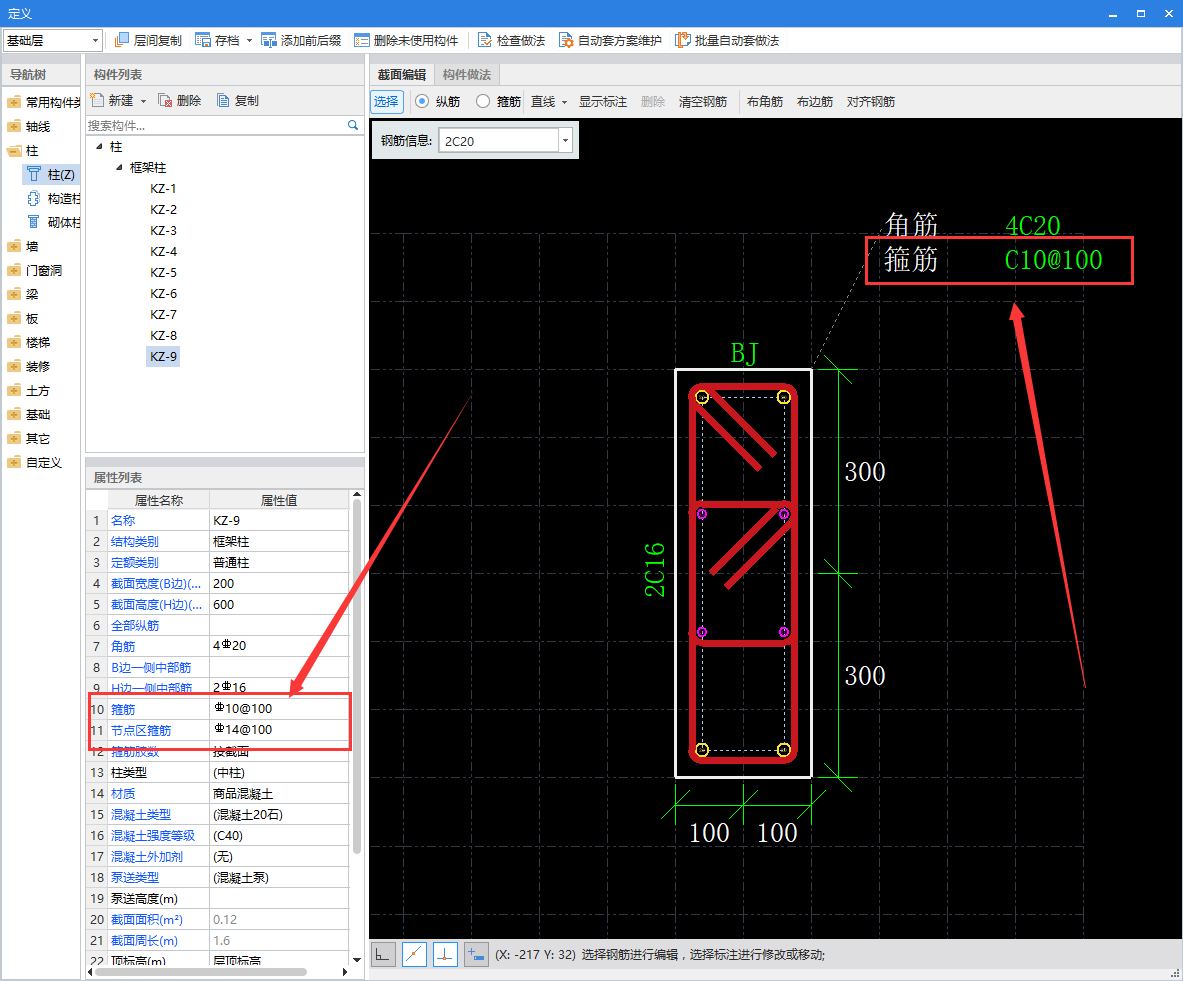Switch to 截面编辑 tab
The width and height of the screenshot is (1183, 981).
click(401, 75)
